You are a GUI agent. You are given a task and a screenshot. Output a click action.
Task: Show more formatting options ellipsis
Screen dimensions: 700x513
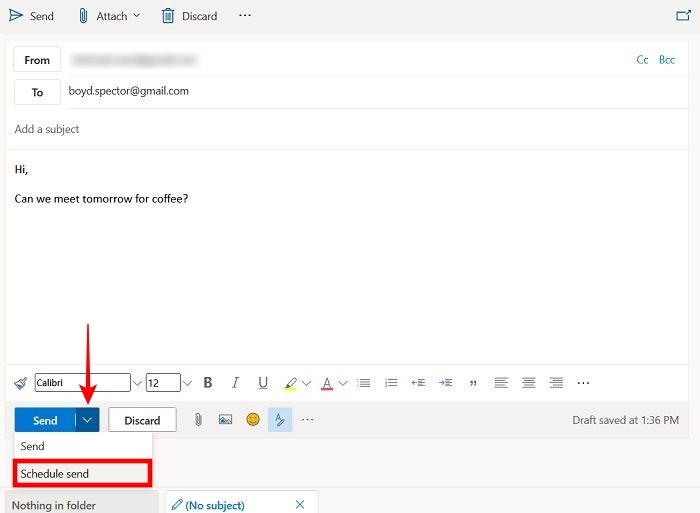coord(583,383)
